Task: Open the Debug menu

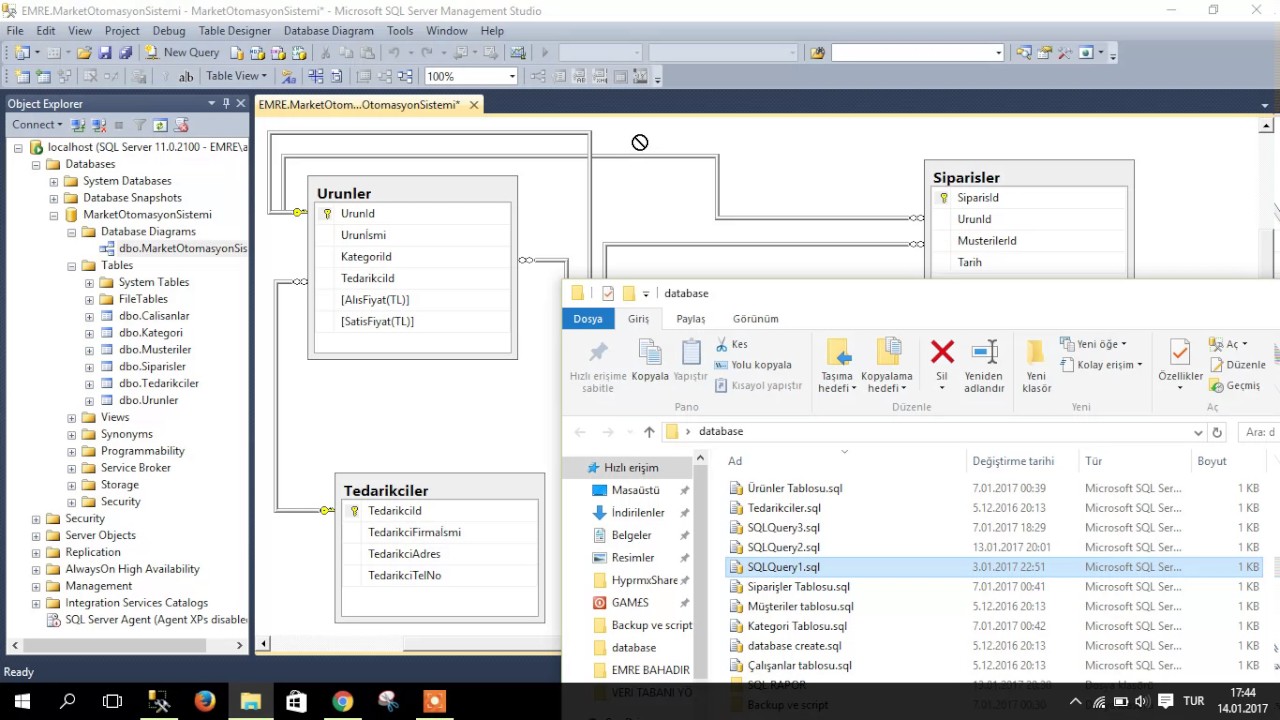Action: [x=169, y=31]
